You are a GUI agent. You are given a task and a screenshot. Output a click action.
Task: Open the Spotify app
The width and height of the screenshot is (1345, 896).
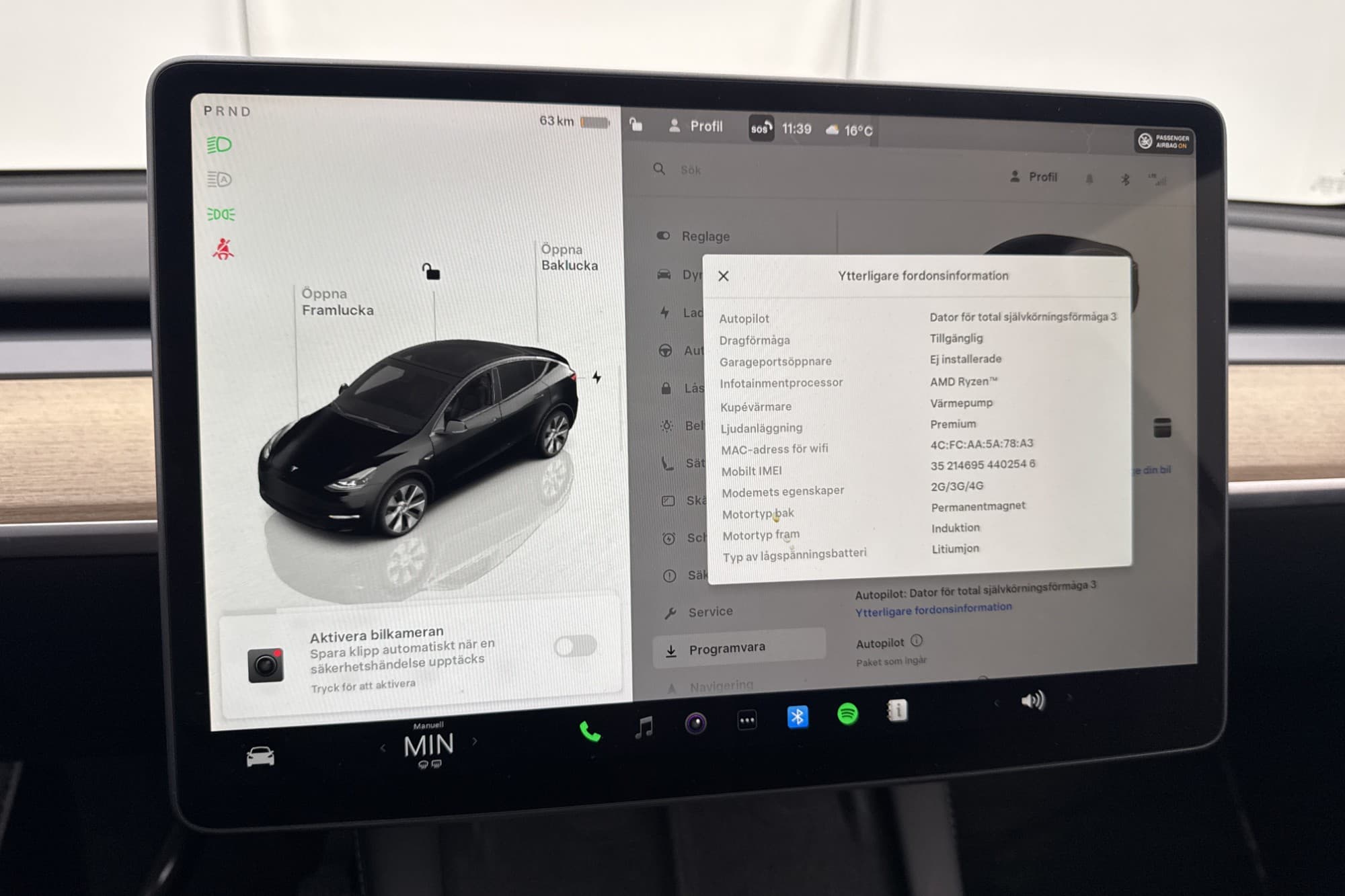(x=847, y=714)
